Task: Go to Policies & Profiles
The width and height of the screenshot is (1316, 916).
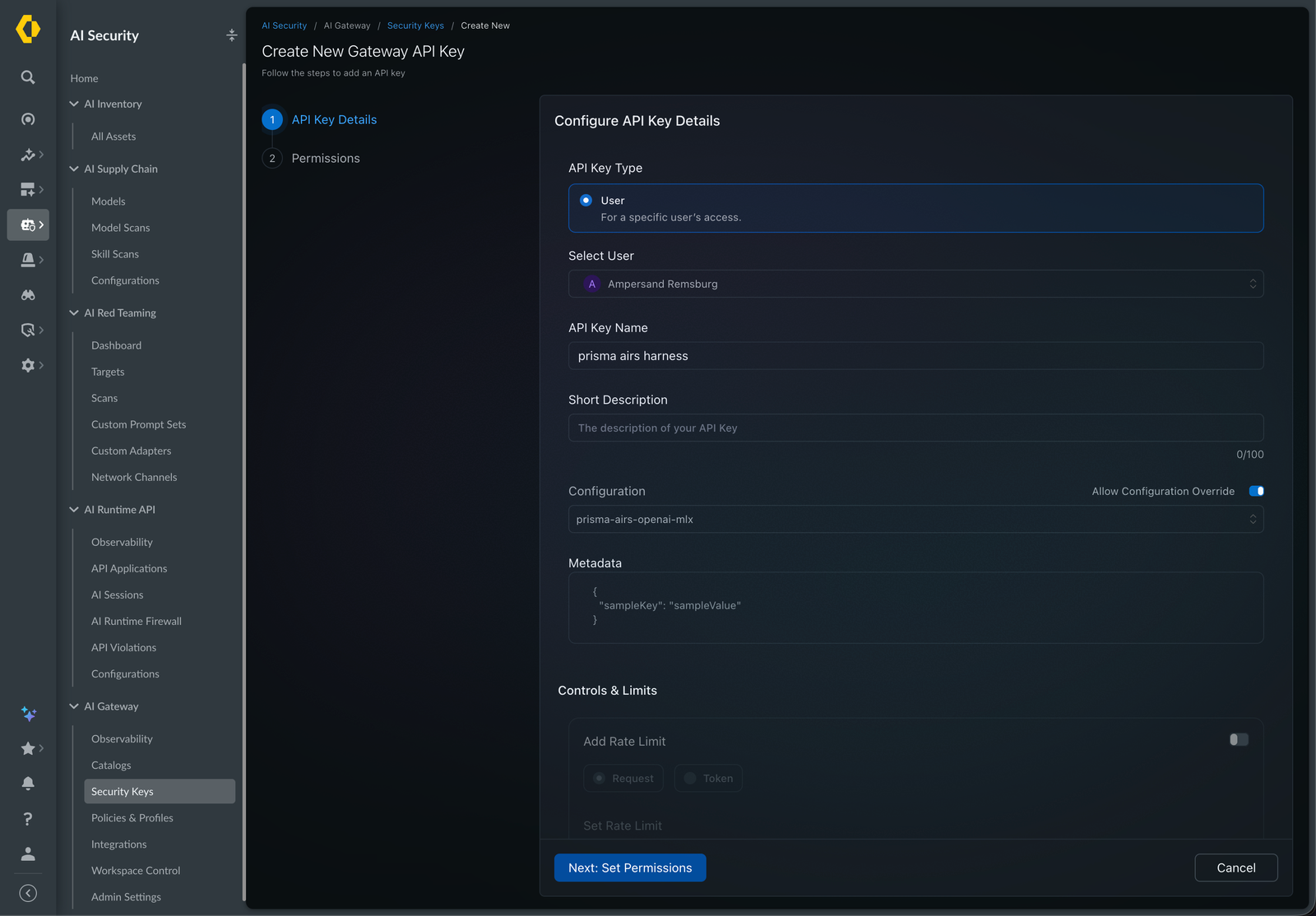Action: (x=132, y=818)
